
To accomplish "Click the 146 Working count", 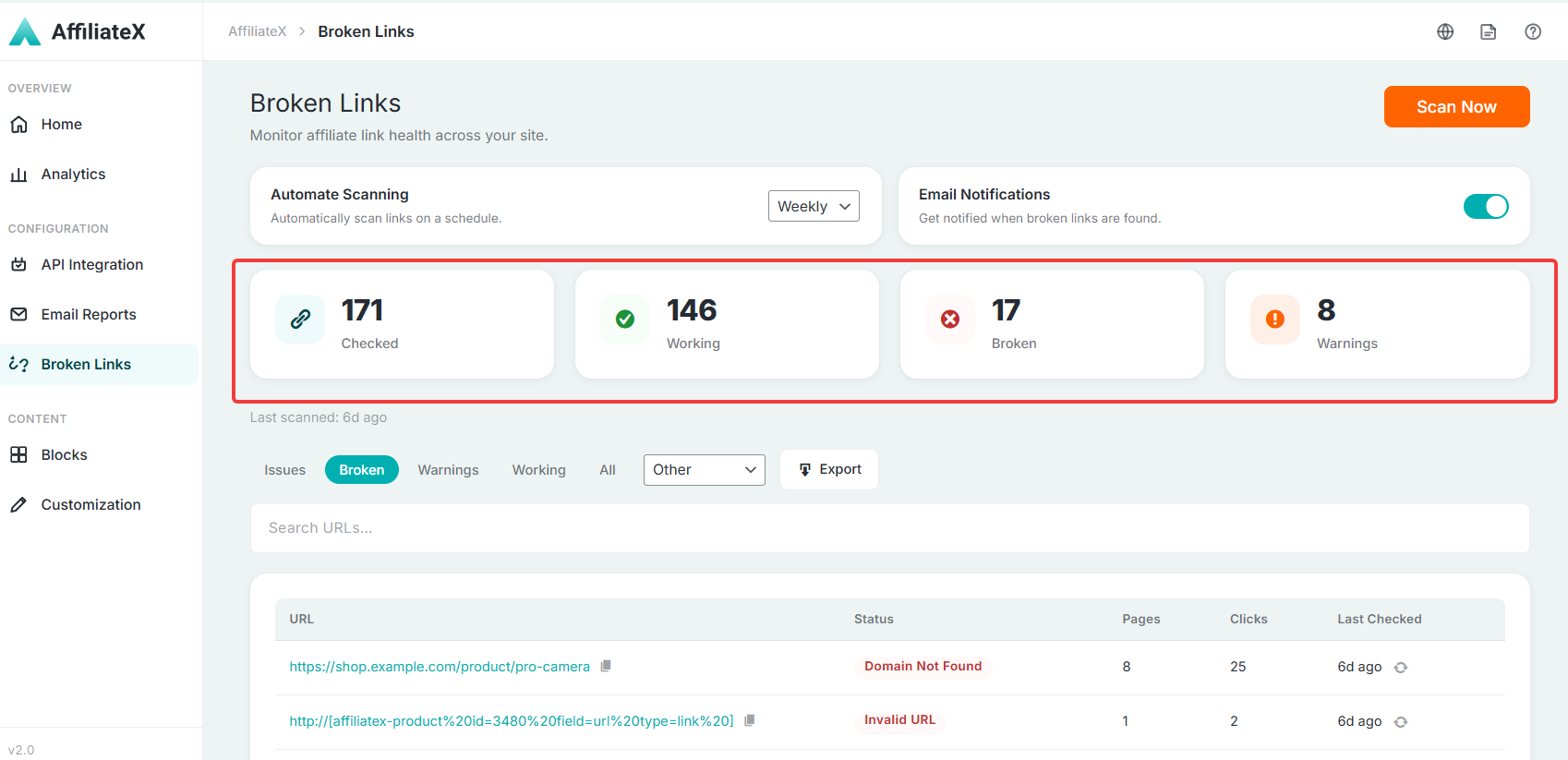I will coord(692,310).
